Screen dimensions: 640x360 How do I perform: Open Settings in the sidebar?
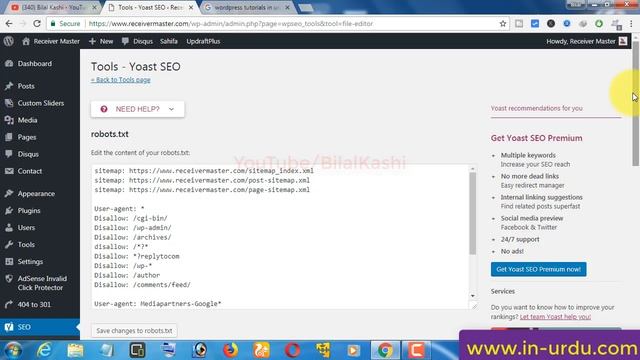pos(30,262)
